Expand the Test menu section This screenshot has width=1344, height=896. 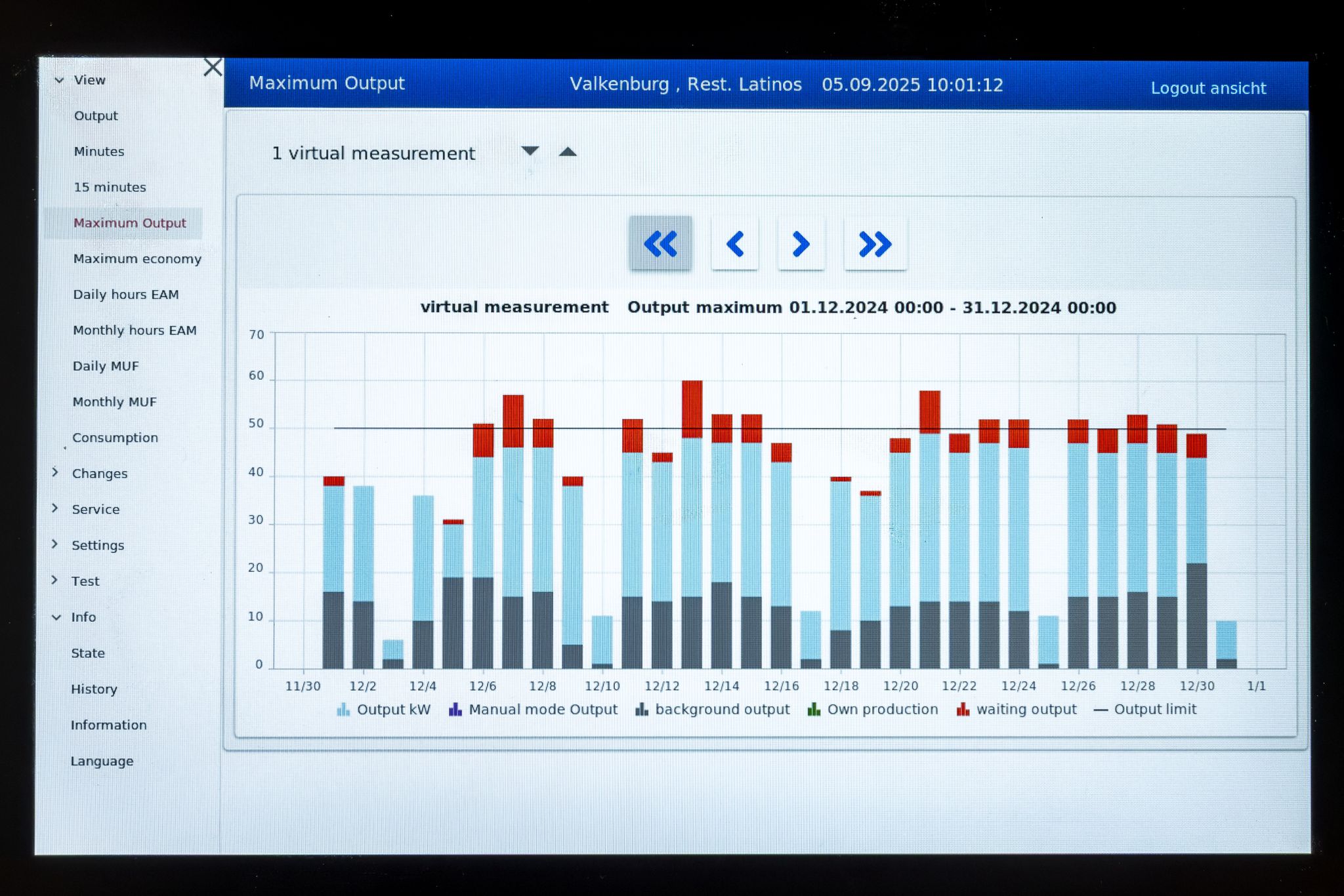55,580
